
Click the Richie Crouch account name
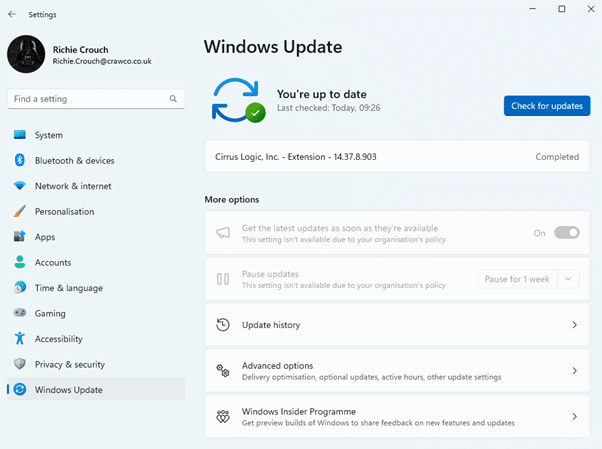click(80, 50)
